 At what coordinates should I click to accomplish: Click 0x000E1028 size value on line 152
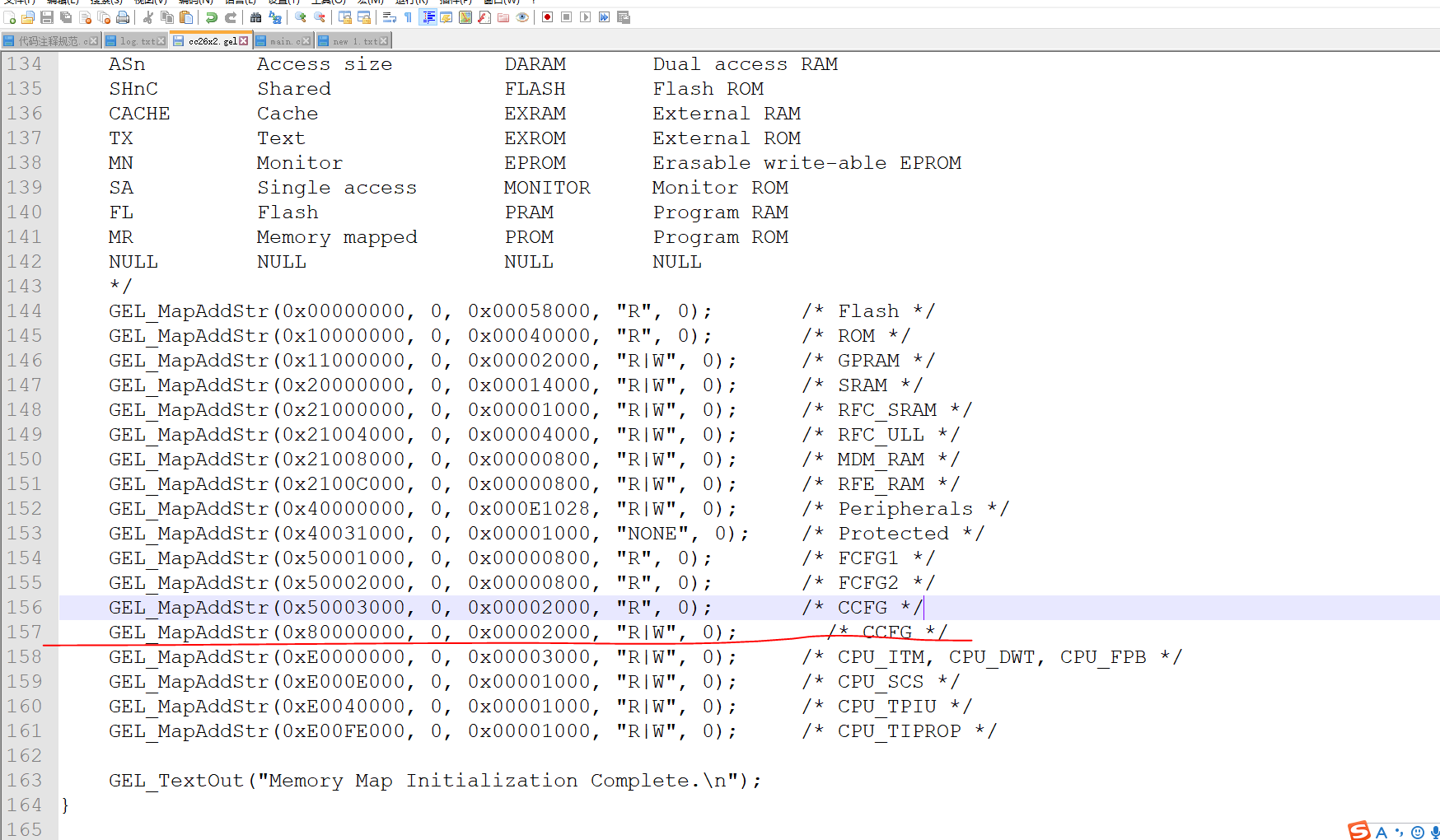(x=529, y=509)
